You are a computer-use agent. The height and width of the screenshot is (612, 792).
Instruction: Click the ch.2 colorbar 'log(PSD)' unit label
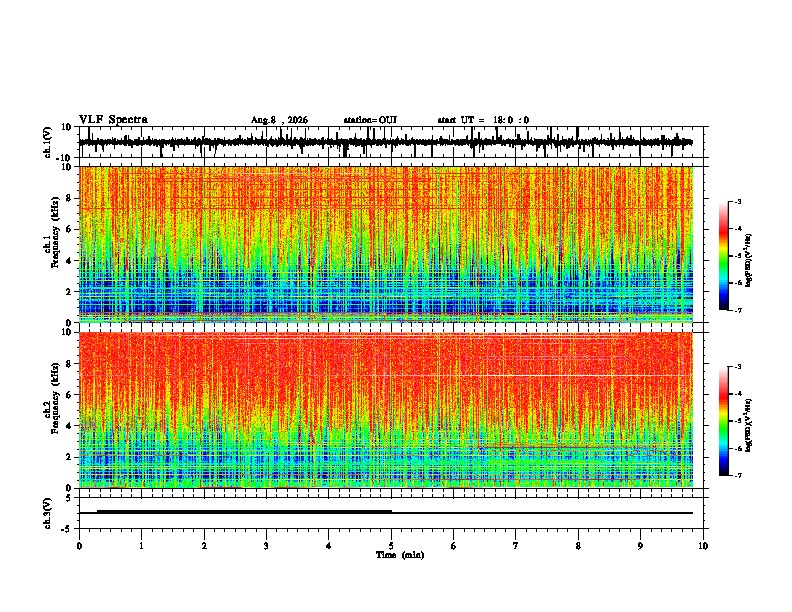point(748,425)
